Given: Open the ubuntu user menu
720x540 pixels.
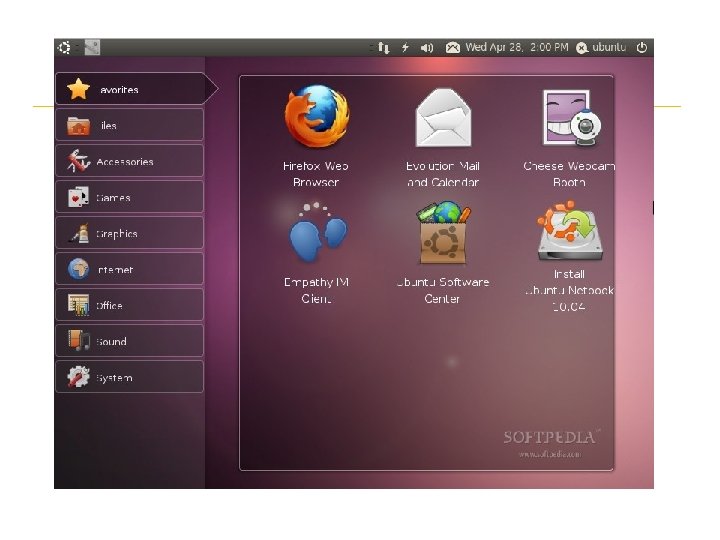Looking at the screenshot, I should click(x=601, y=47).
